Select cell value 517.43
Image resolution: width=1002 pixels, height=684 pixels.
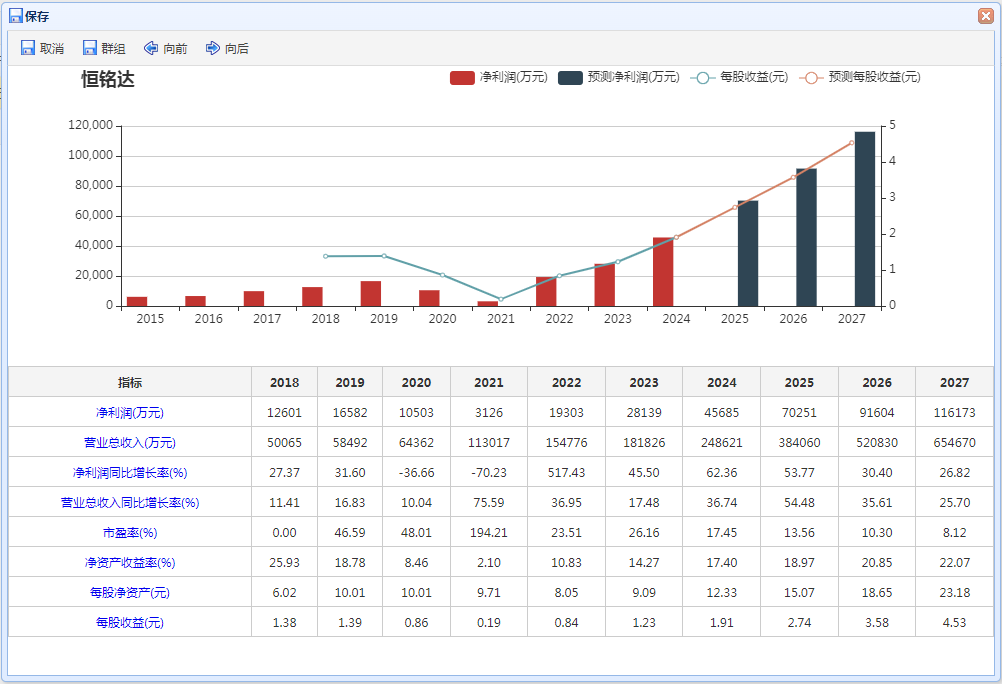[566, 472]
